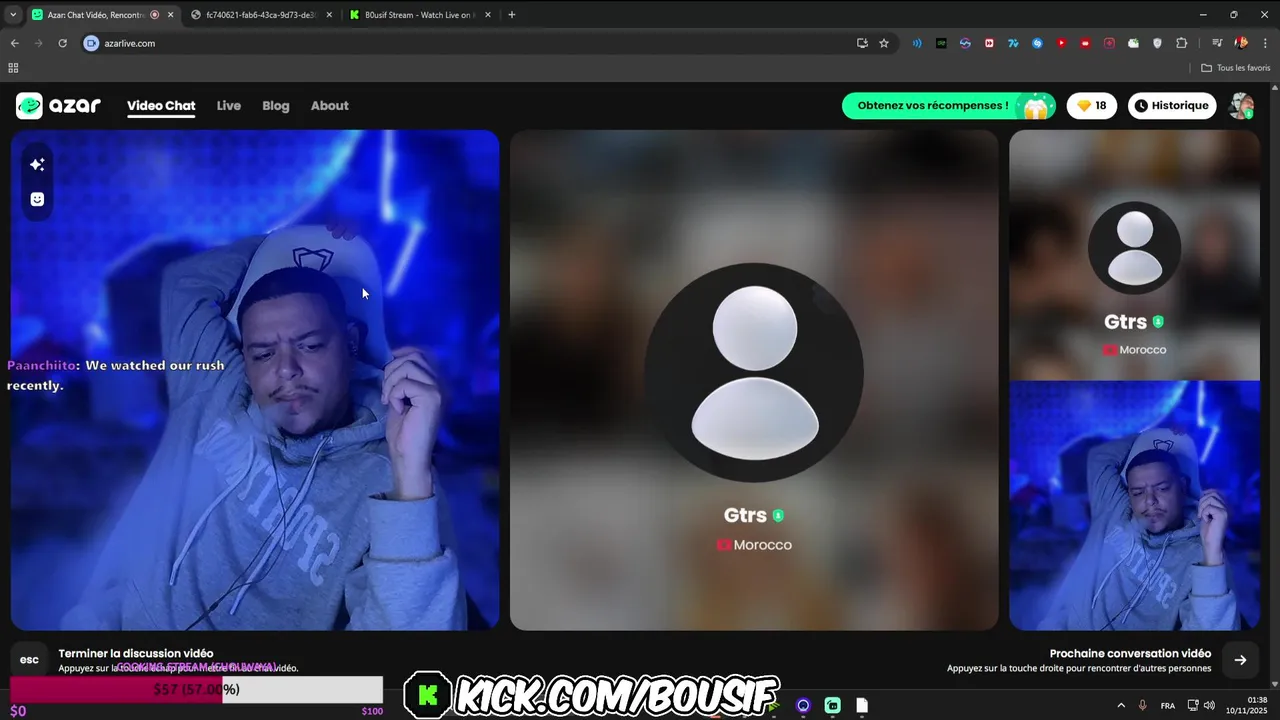Select the B0usif Stream browser tab
Screen dimensions: 1280x720
coord(418,15)
